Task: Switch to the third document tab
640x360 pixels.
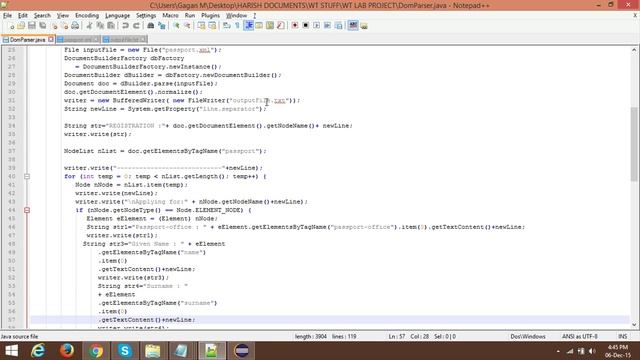Action: [x=124, y=40]
